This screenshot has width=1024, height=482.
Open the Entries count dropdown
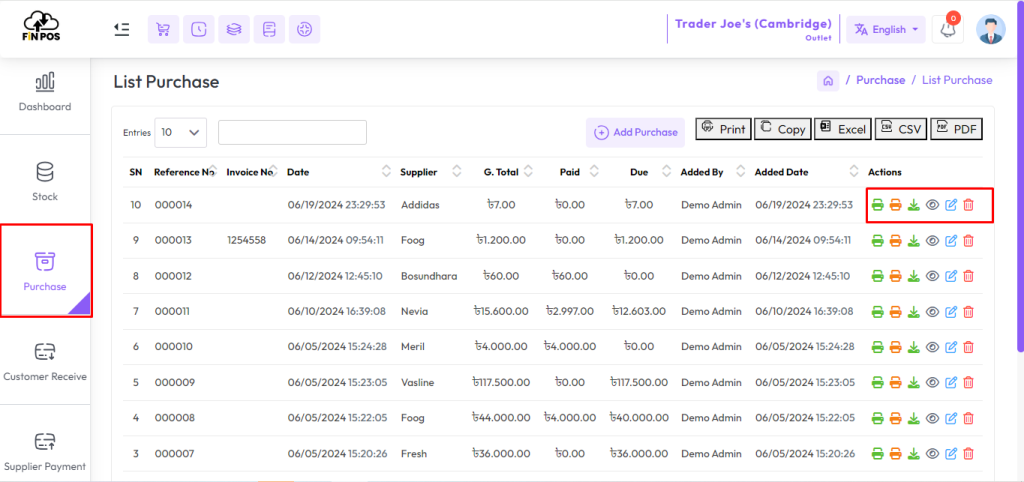tap(180, 132)
